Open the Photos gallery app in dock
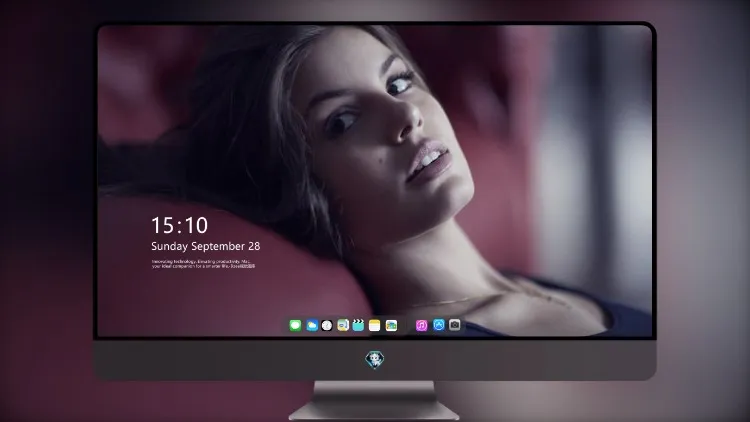This screenshot has width=750, height=422. (391, 326)
